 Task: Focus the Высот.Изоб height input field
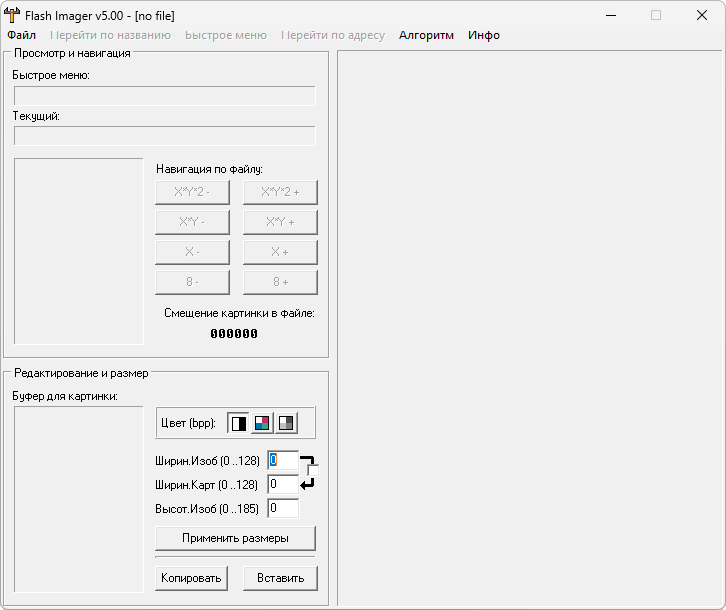283,509
